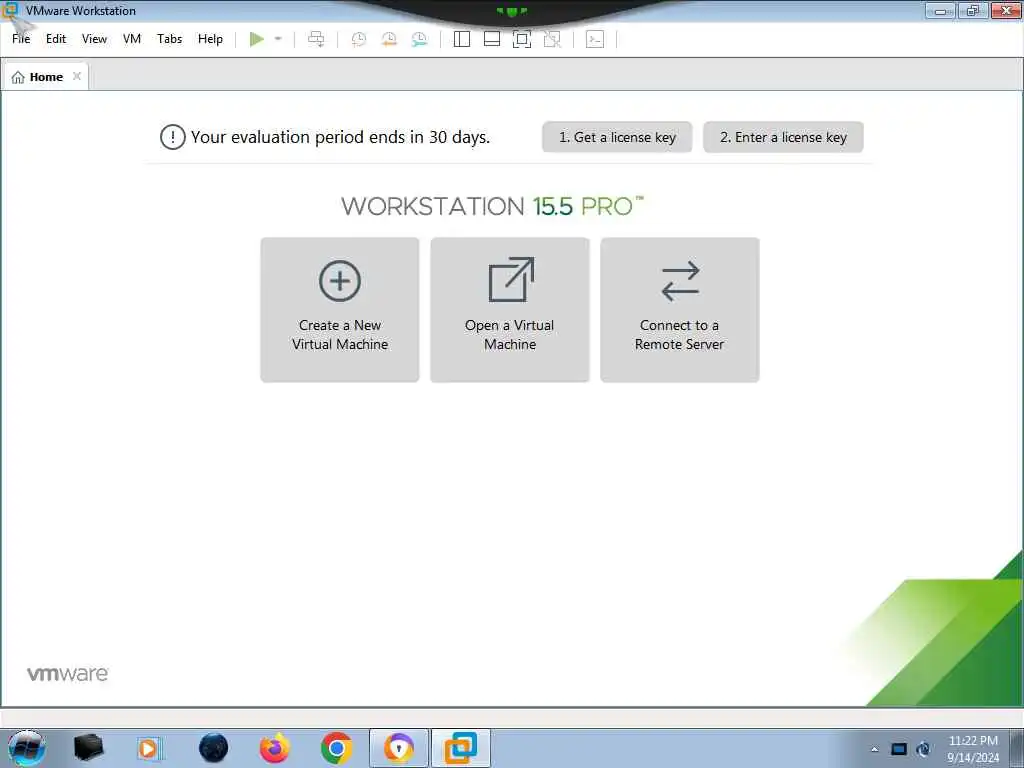Click Open a Virtual Machine tile
Viewport: 1024px width, 768px height.
(x=510, y=310)
